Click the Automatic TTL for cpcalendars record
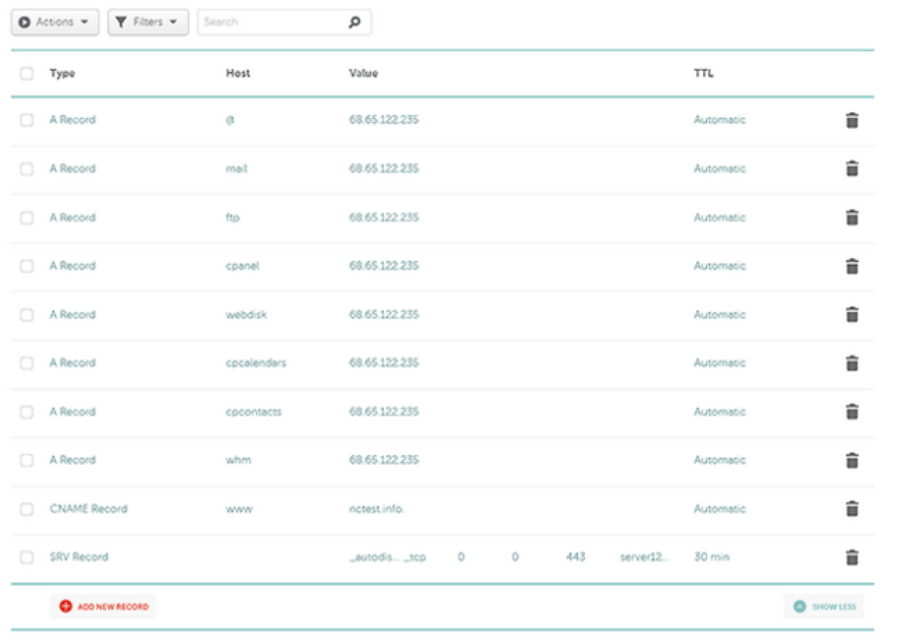 click(x=719, y=363)
